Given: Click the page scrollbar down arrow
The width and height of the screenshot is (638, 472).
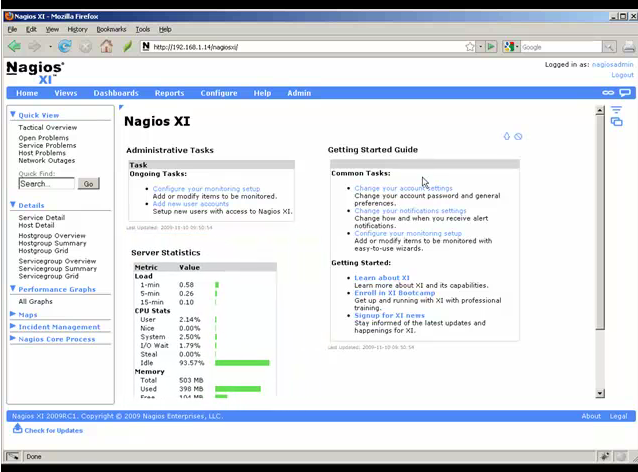Looking at the screenshot, I should pyautogui.click(x=600, y=393).
